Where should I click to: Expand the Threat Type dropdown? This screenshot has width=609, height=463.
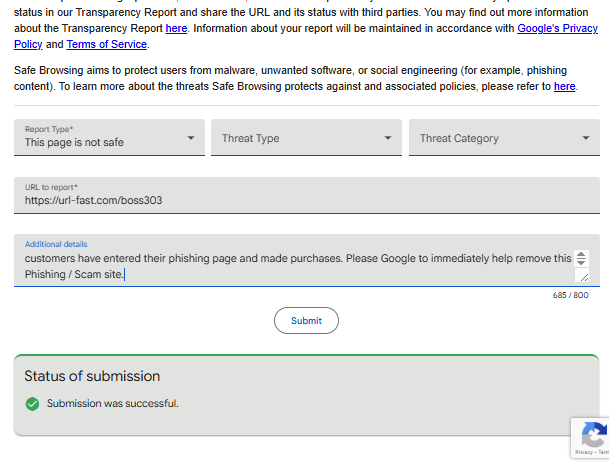coord(306,138)
